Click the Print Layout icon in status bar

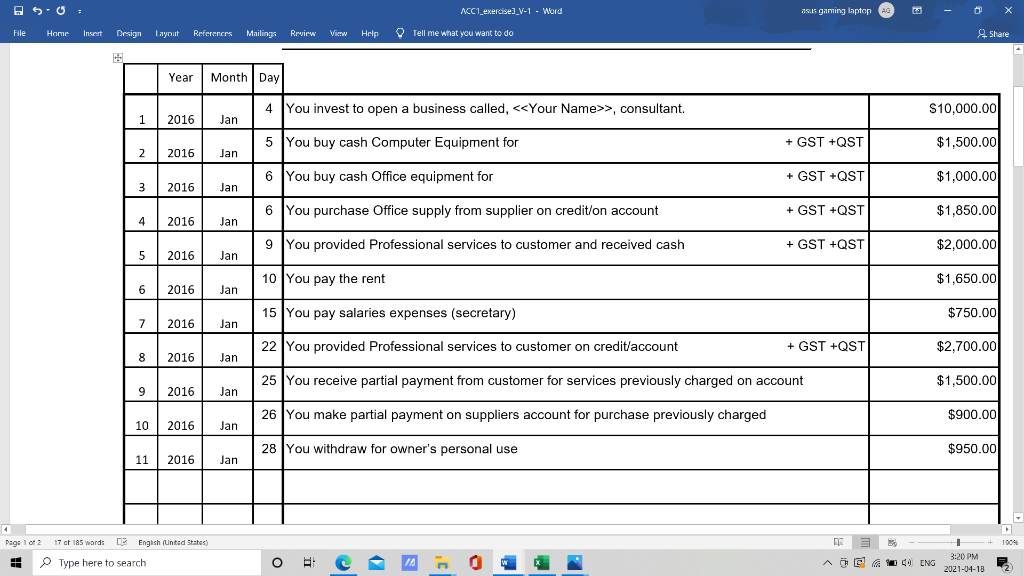pyautogui.click(x=865, y=541)
